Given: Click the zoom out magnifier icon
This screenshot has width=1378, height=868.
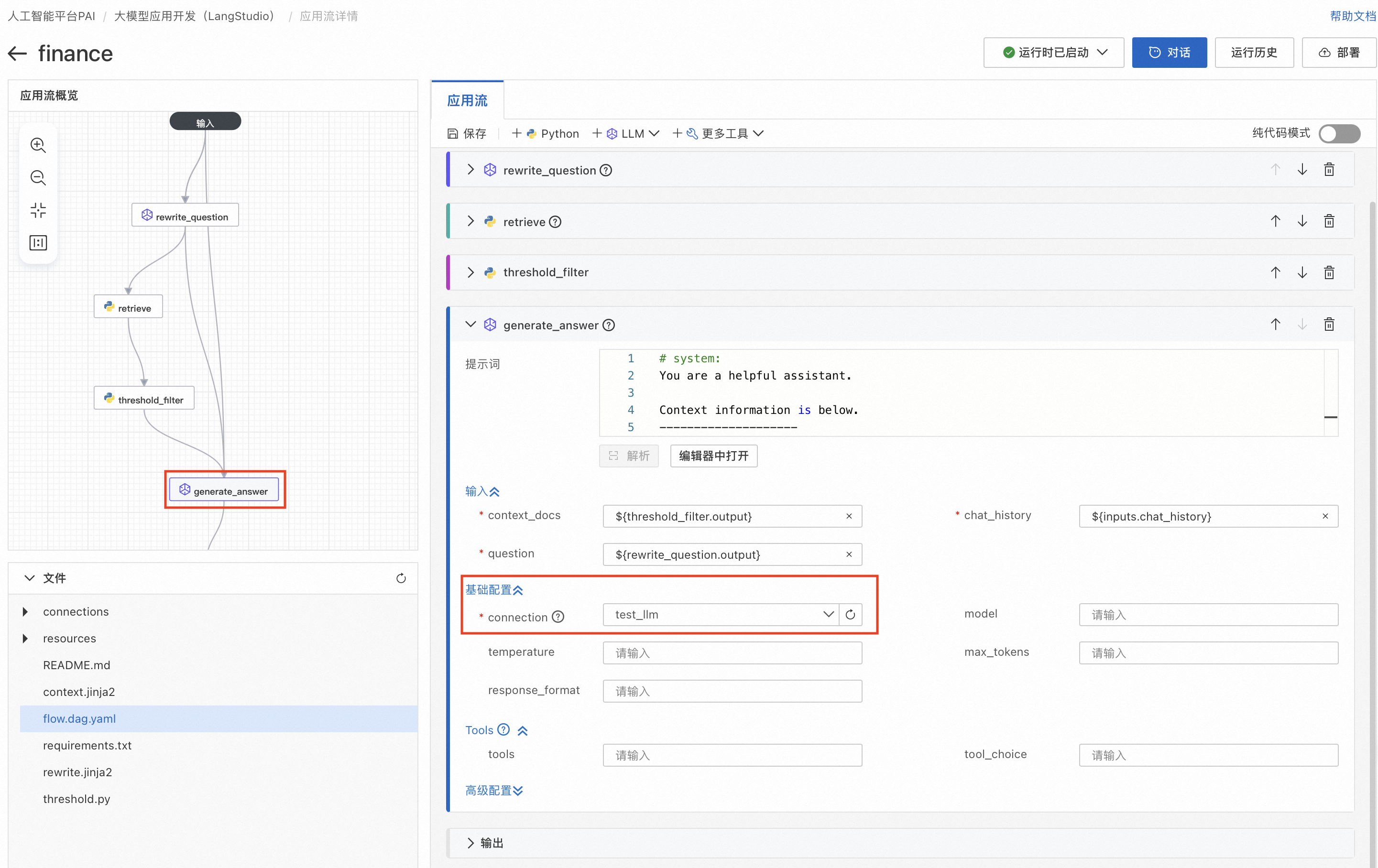Looking at the screenshot, I should point(38,177).
